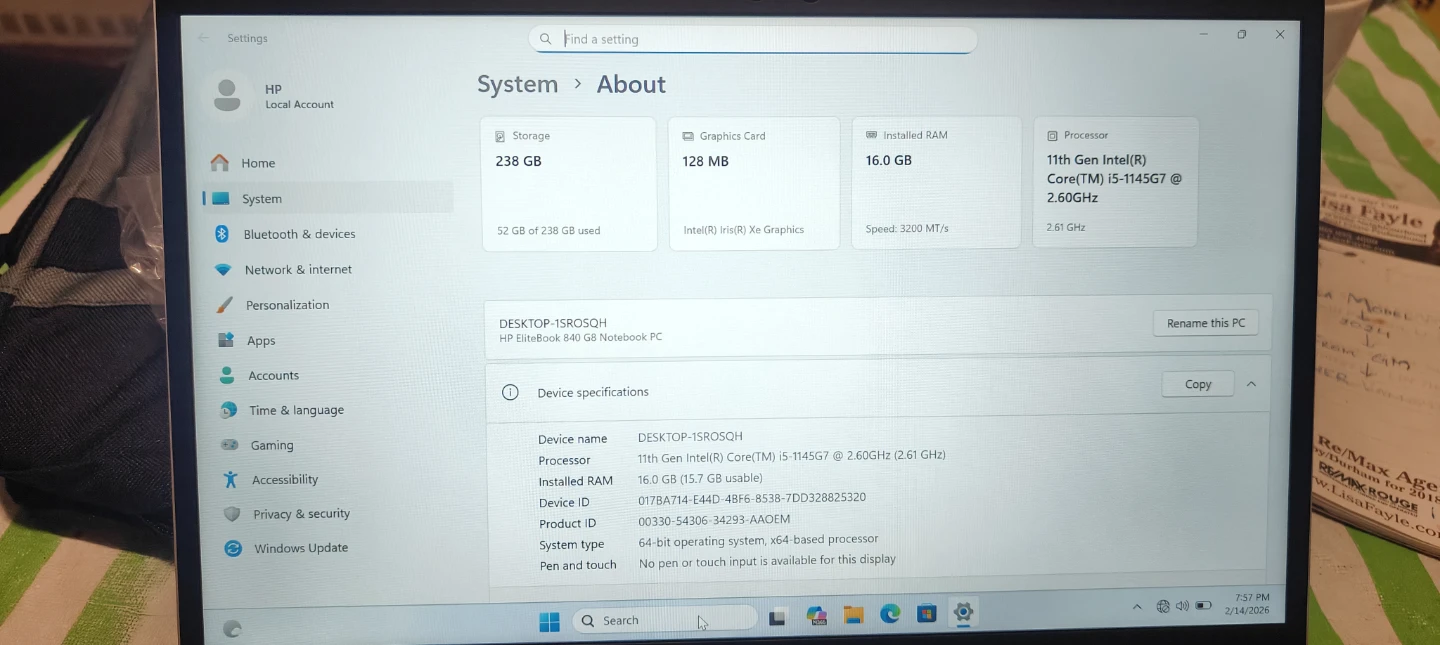
Task: Click the Storage card drive icon
Action: [500, 136]
